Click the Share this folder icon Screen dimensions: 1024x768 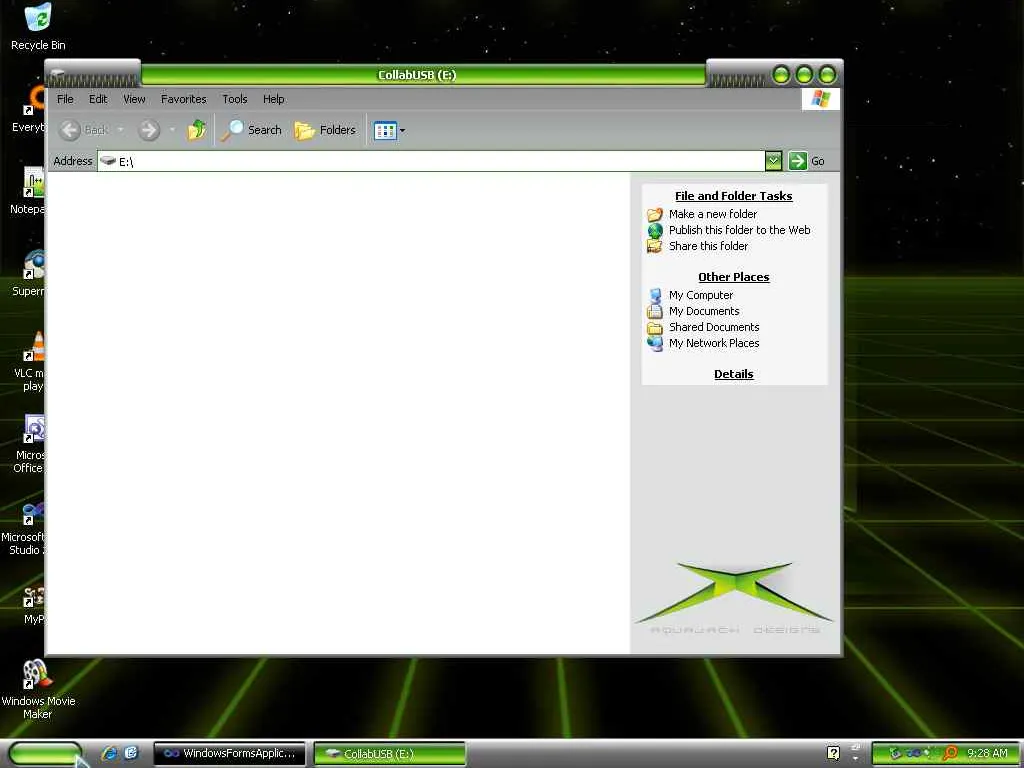pyautogui.click(x=655, y=246)
